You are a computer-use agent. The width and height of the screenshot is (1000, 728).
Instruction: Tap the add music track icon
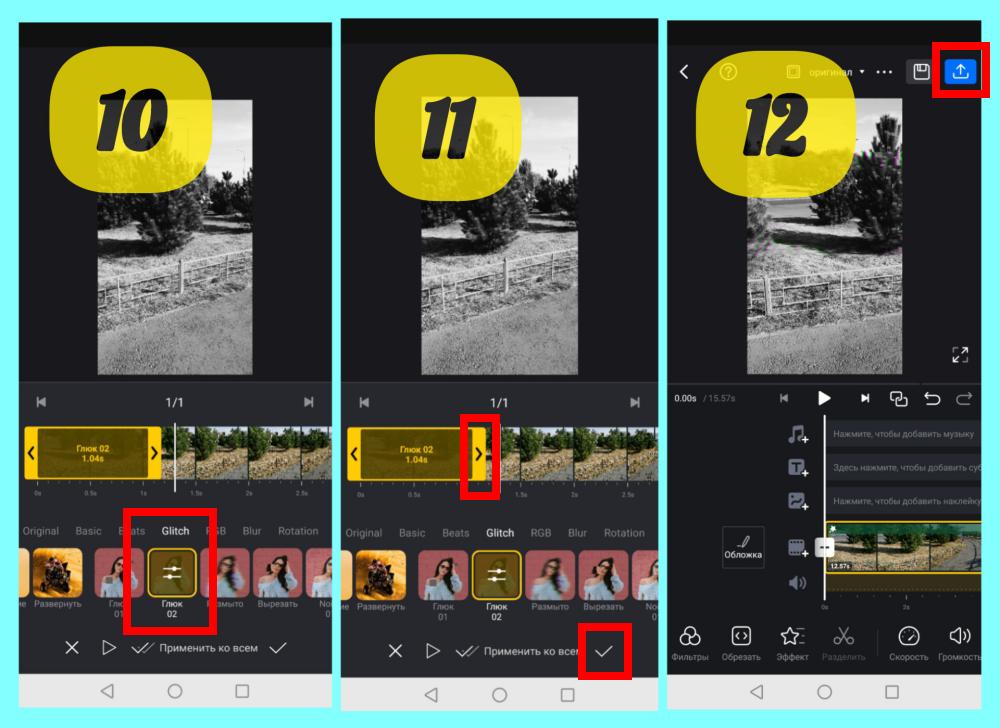tap(797, 435)
